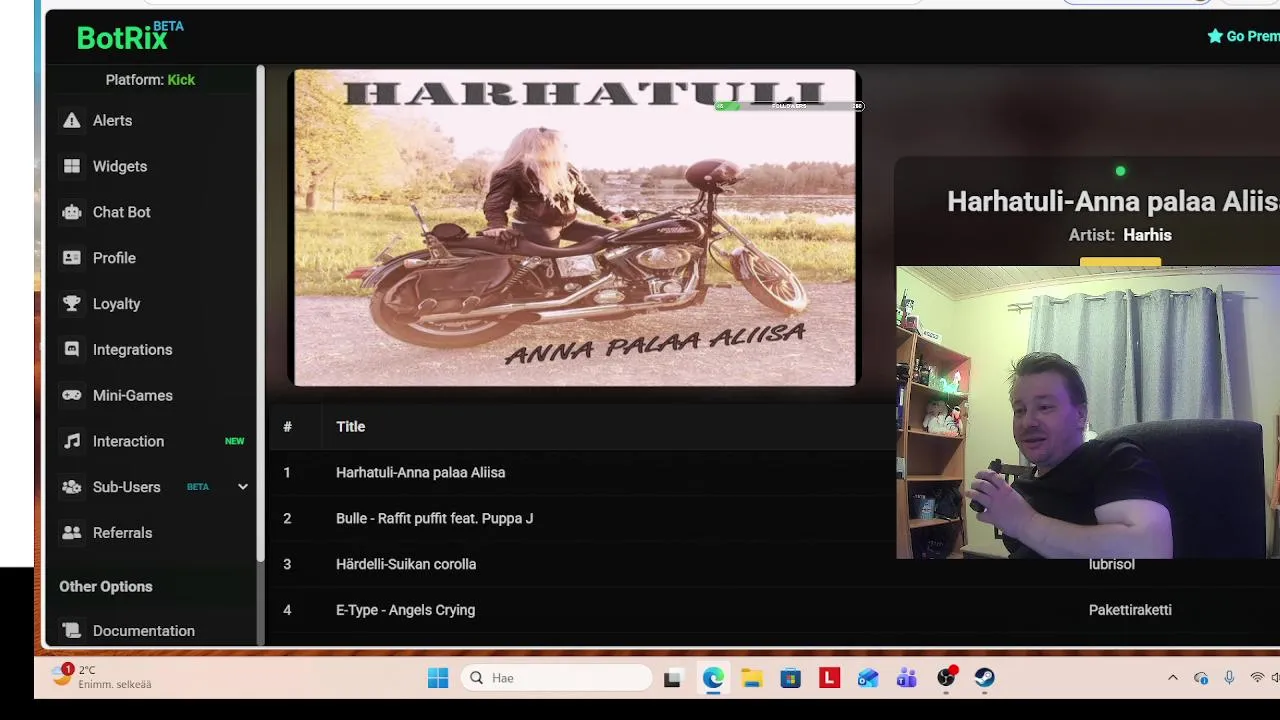Click the followers goal progress bar
Screen dimensions: 1280x720
pyautogui.click(x=788, y=105)
